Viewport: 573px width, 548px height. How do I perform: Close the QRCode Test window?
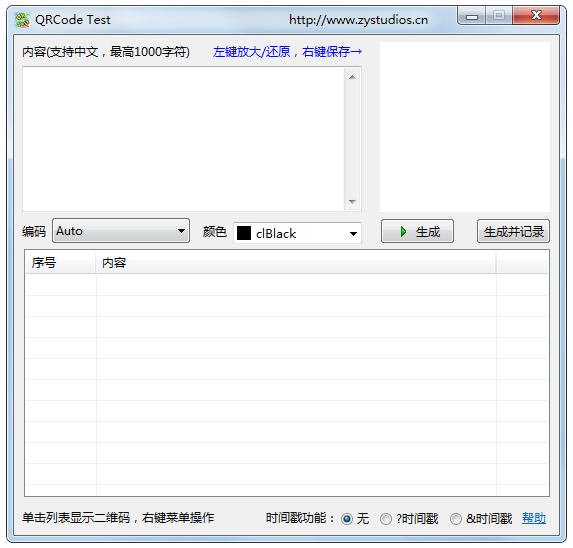click(x=536, y=16)
